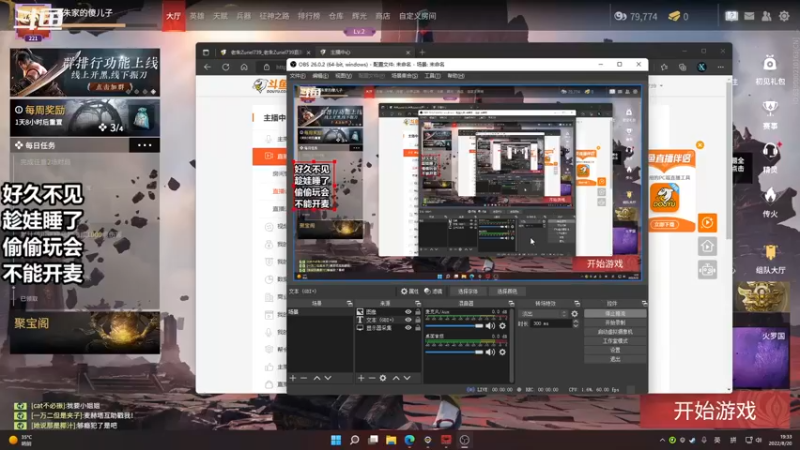Open transition properties gear icon
This screenshot has height=450, width=800.
pos(575,314)
